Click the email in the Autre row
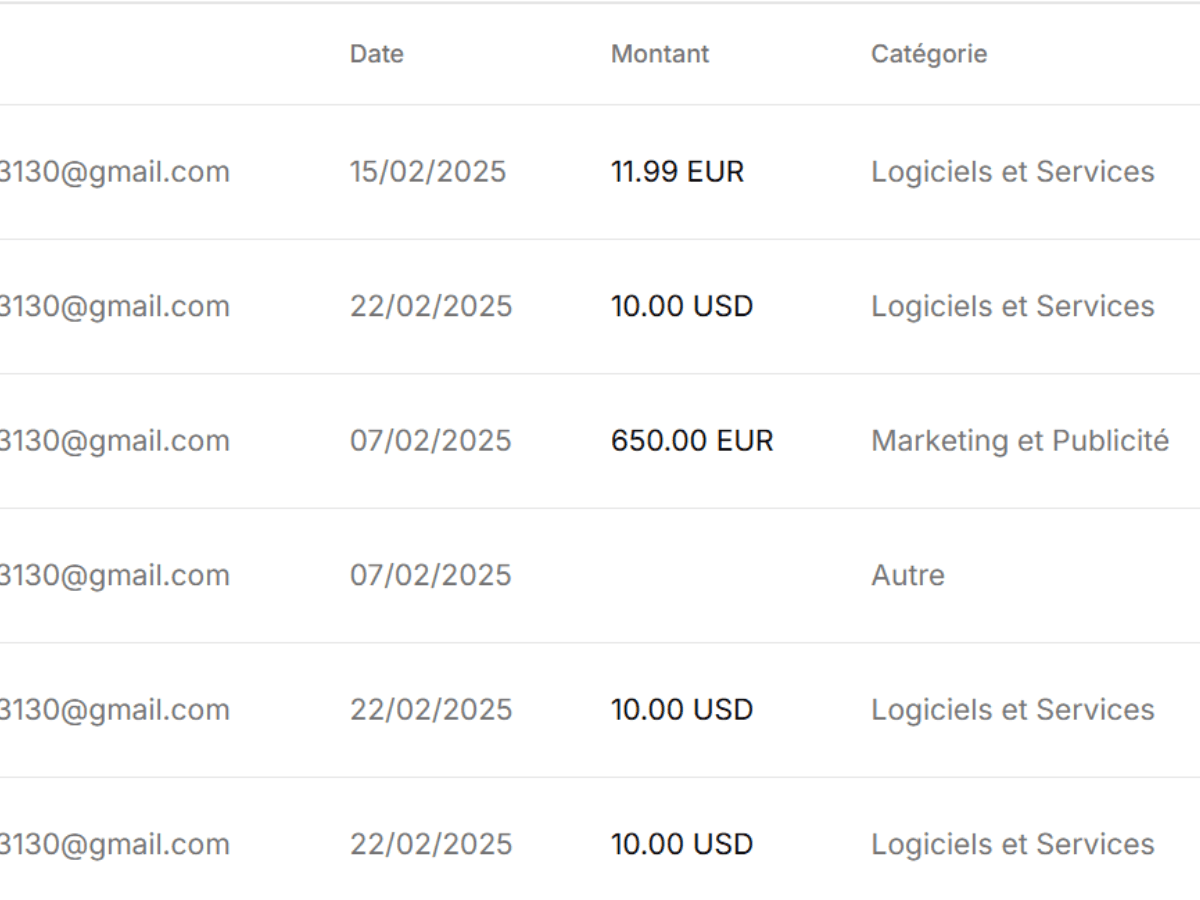 tap(115, 575)
